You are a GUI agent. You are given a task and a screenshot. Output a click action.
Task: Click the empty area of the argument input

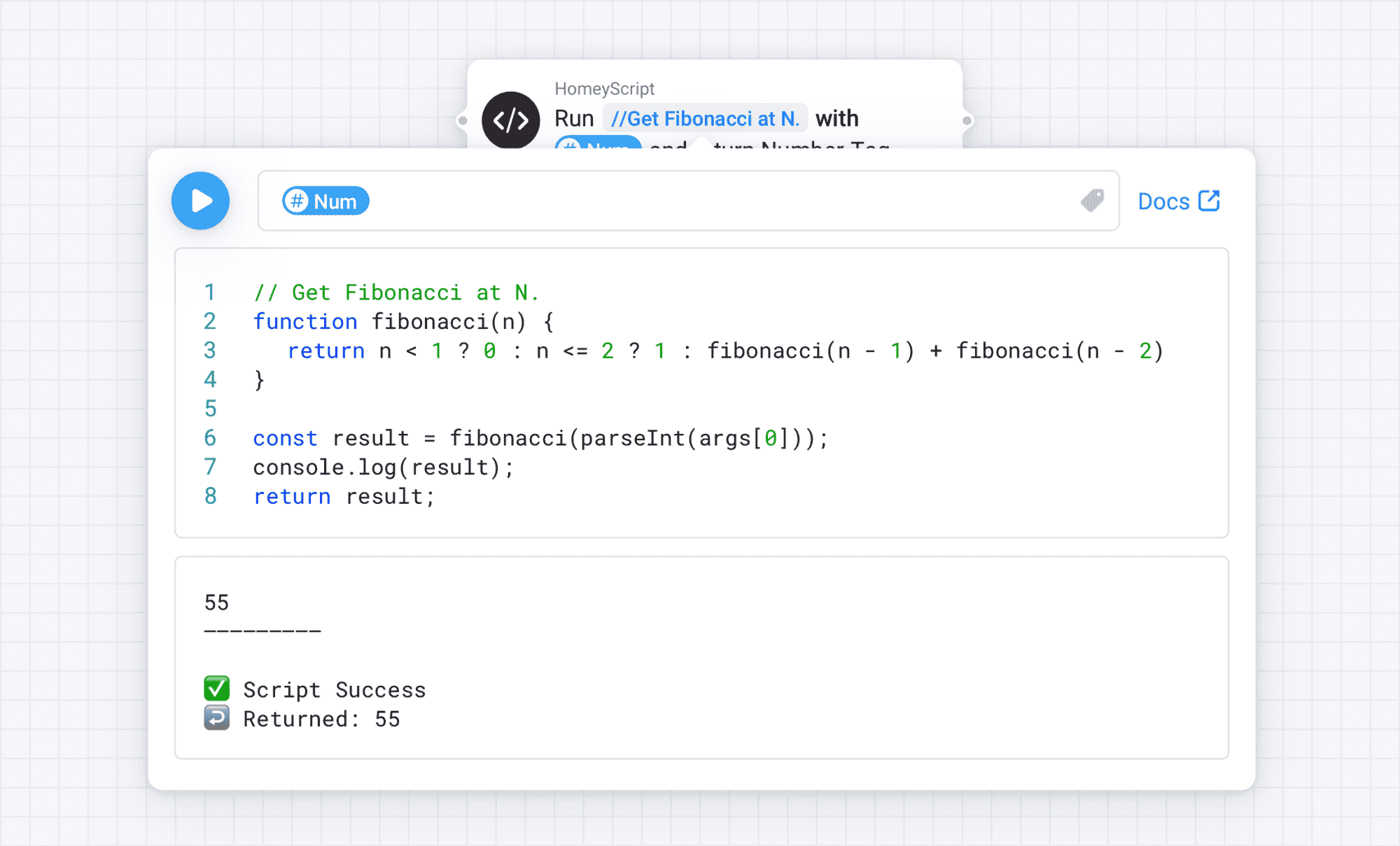coord(700,202)
